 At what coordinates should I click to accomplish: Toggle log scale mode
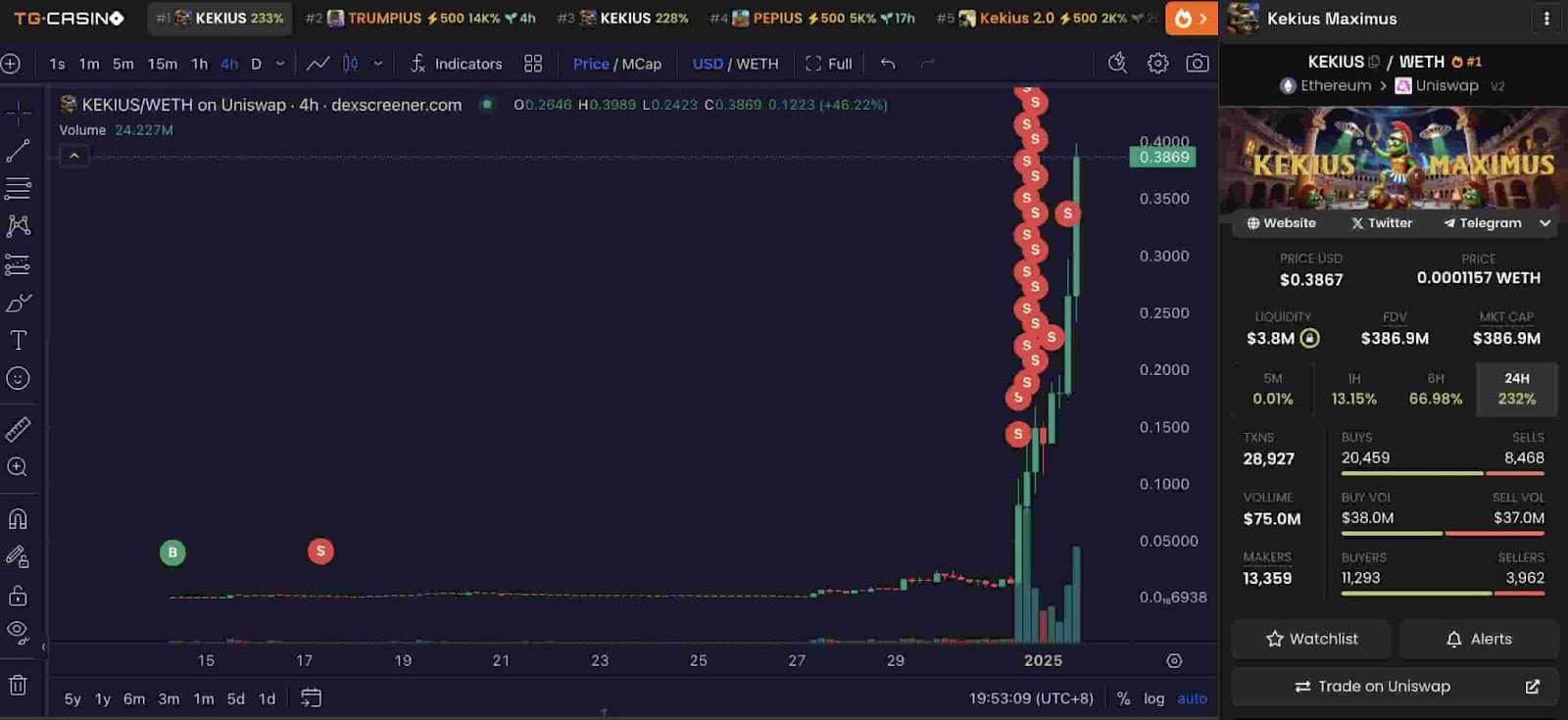1154,698
